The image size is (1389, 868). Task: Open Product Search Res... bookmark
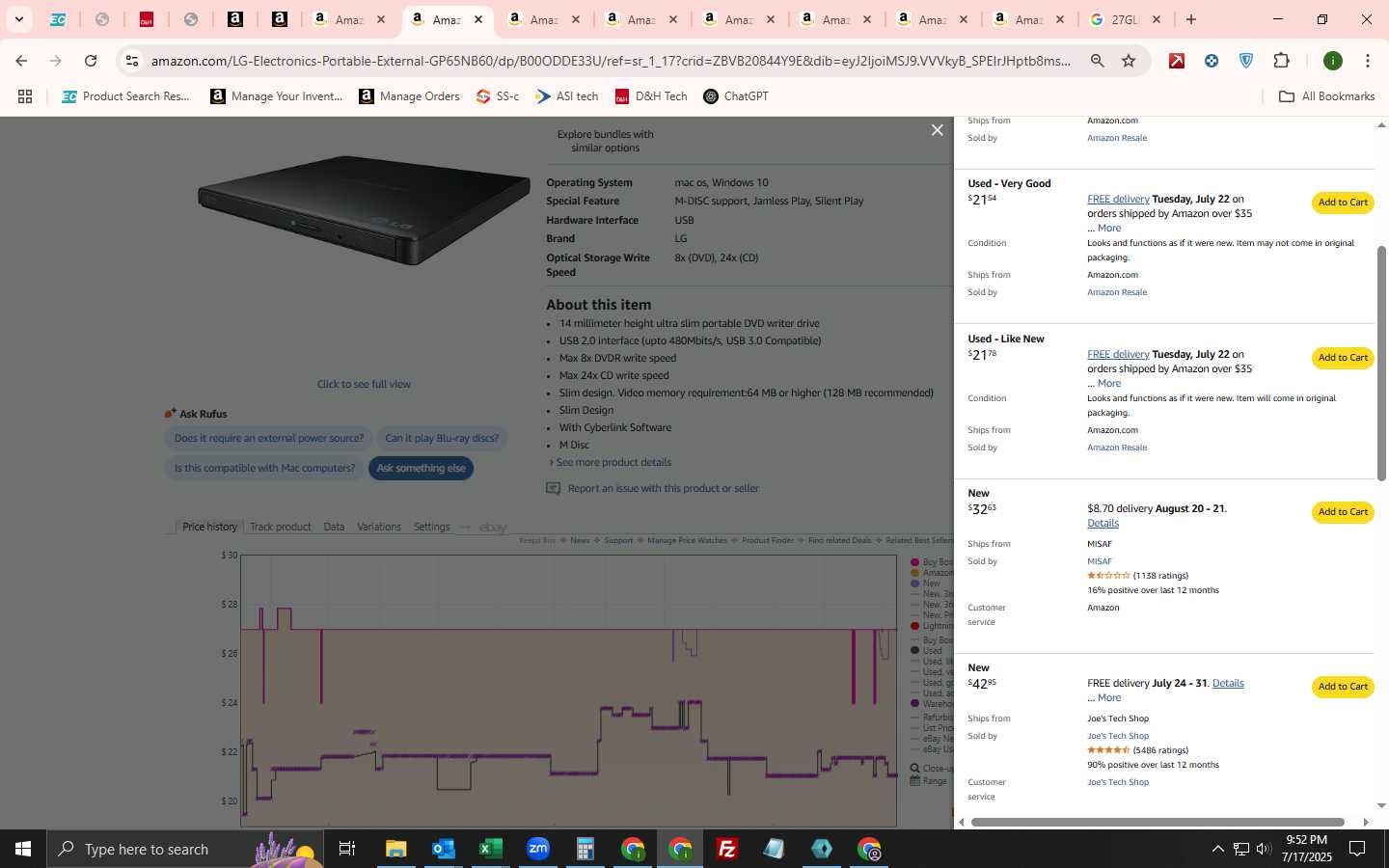125,96
